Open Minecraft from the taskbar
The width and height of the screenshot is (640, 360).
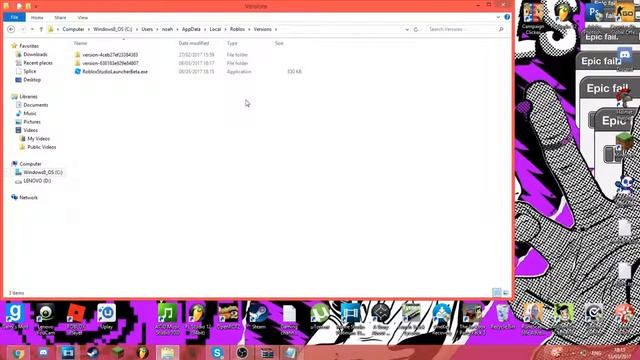click(x=118, y=353)
